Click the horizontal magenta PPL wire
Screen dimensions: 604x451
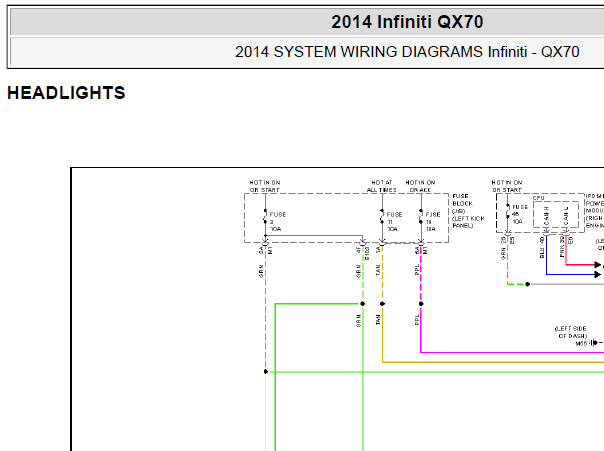tap(512, 352)
